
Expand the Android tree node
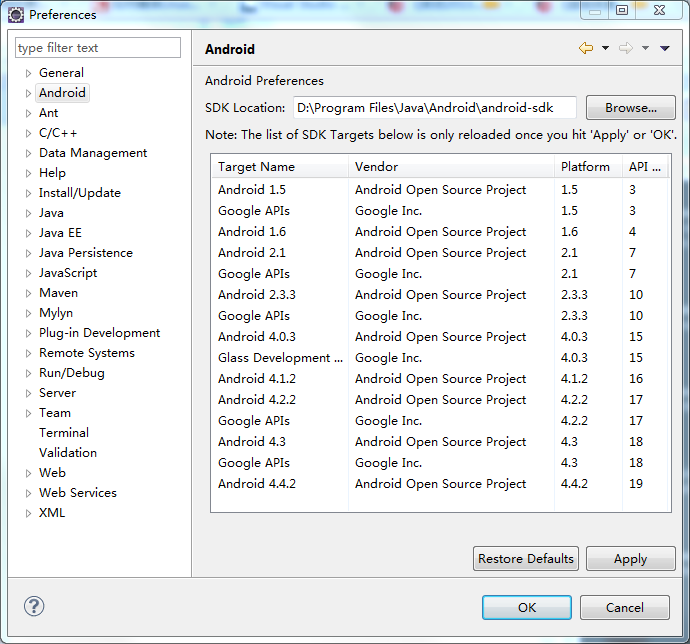(28, 93)
